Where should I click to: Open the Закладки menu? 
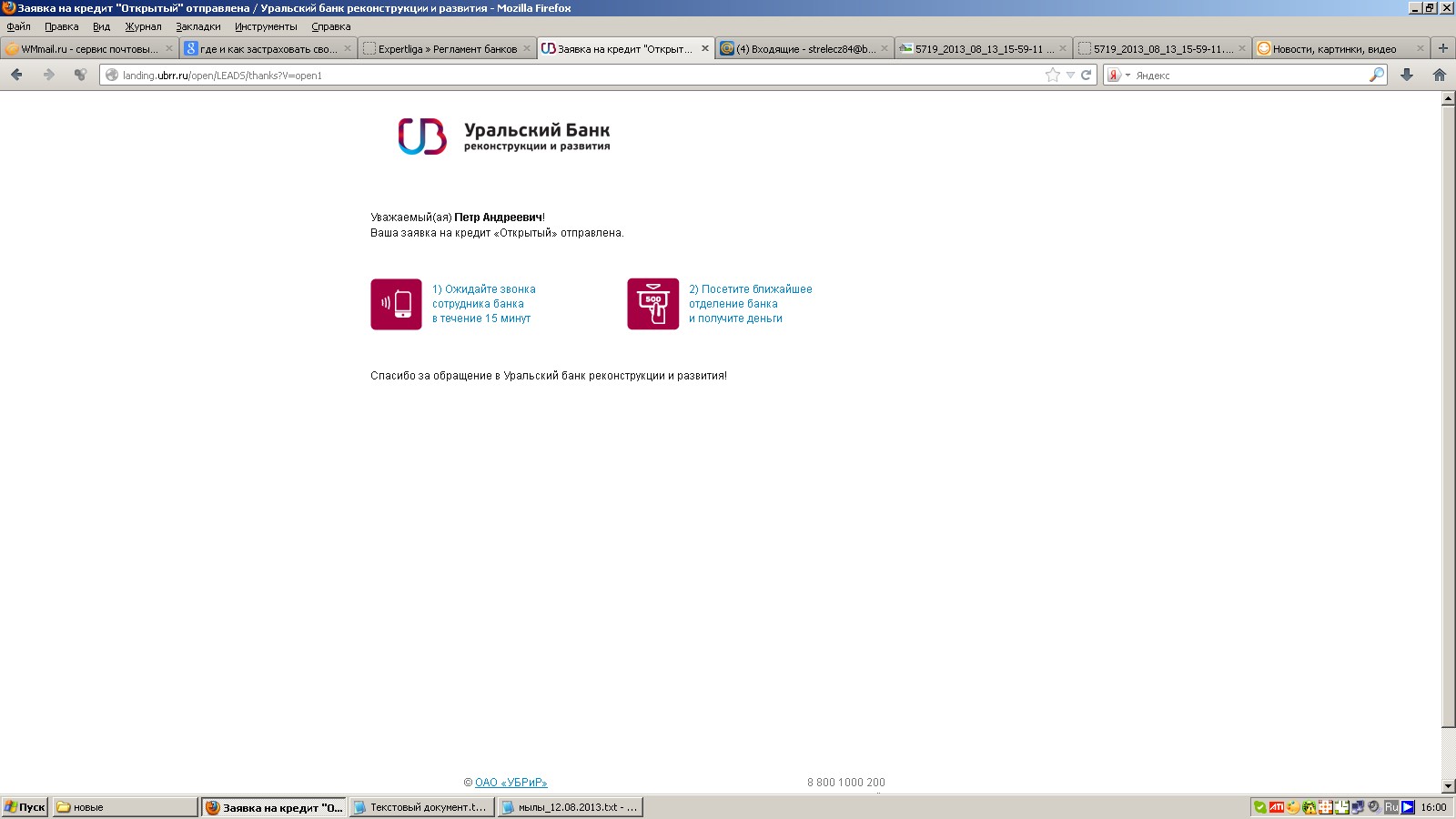tap(197, 26)
